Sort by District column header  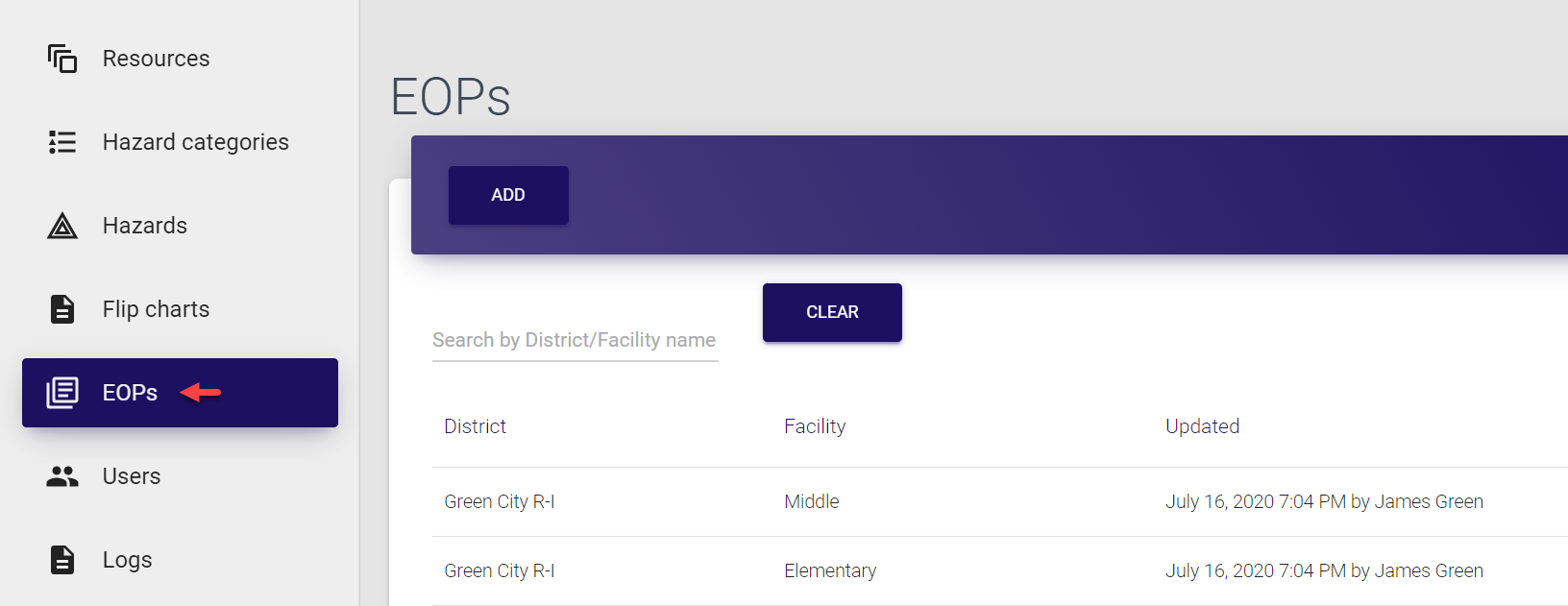click(475, 426)
